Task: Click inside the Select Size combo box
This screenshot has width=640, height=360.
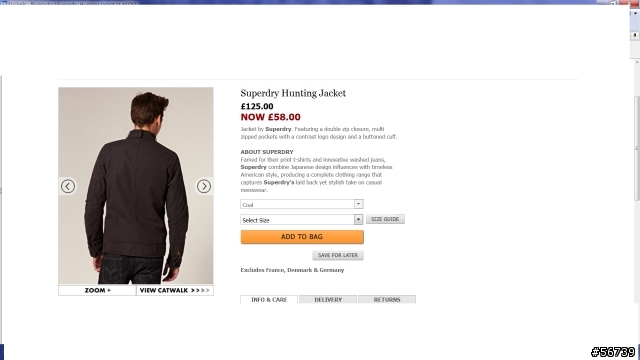Action: click(302, 220)
